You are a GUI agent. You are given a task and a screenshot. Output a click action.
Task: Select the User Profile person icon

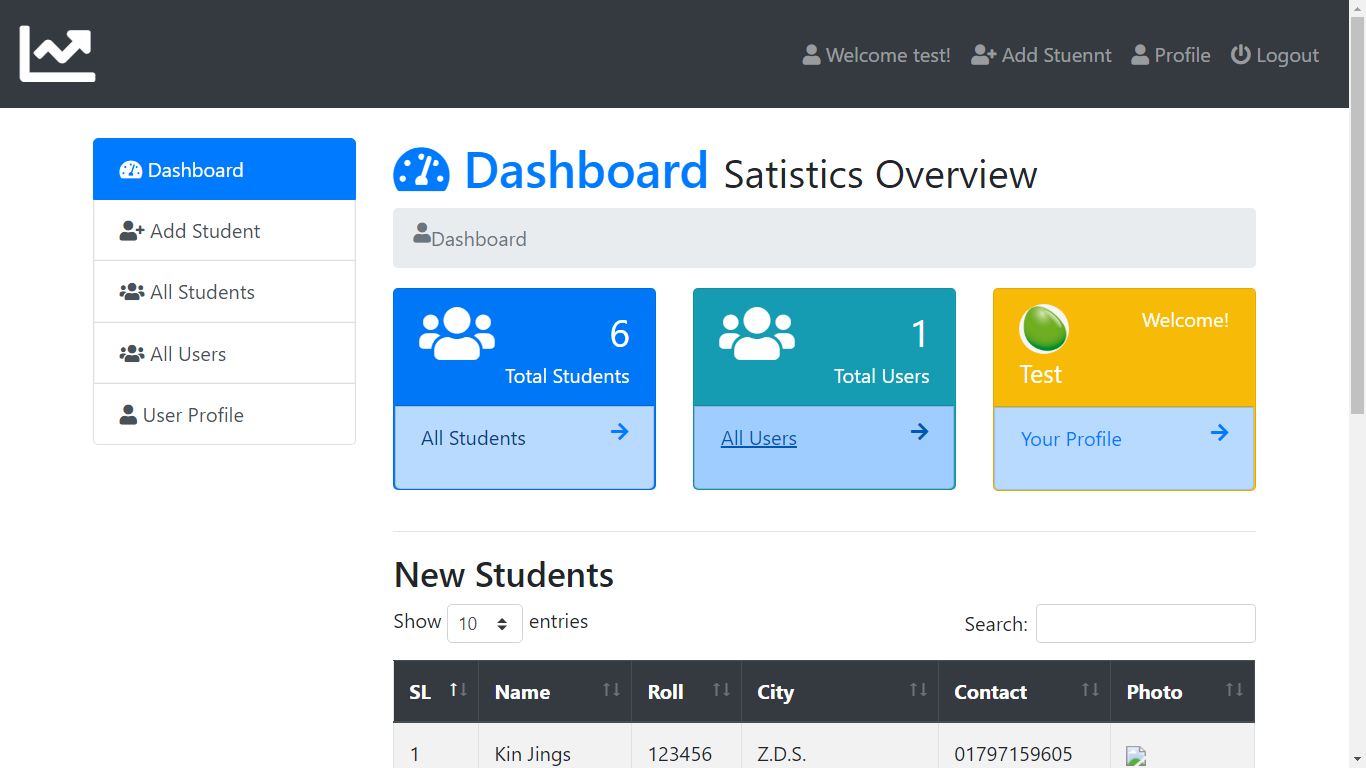[128, 414]
